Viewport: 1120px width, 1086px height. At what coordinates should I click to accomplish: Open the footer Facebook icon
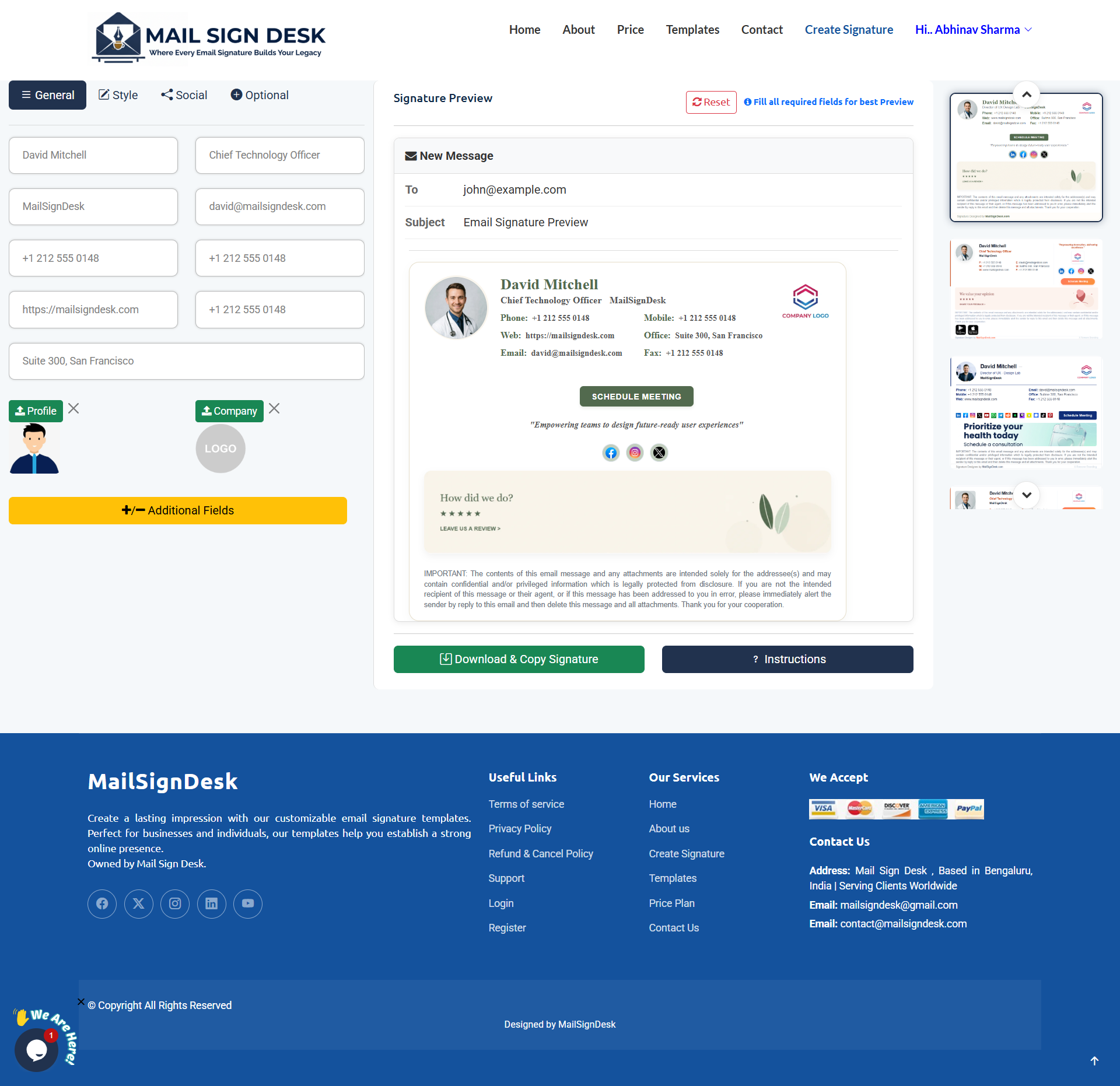tap(102, 904)
